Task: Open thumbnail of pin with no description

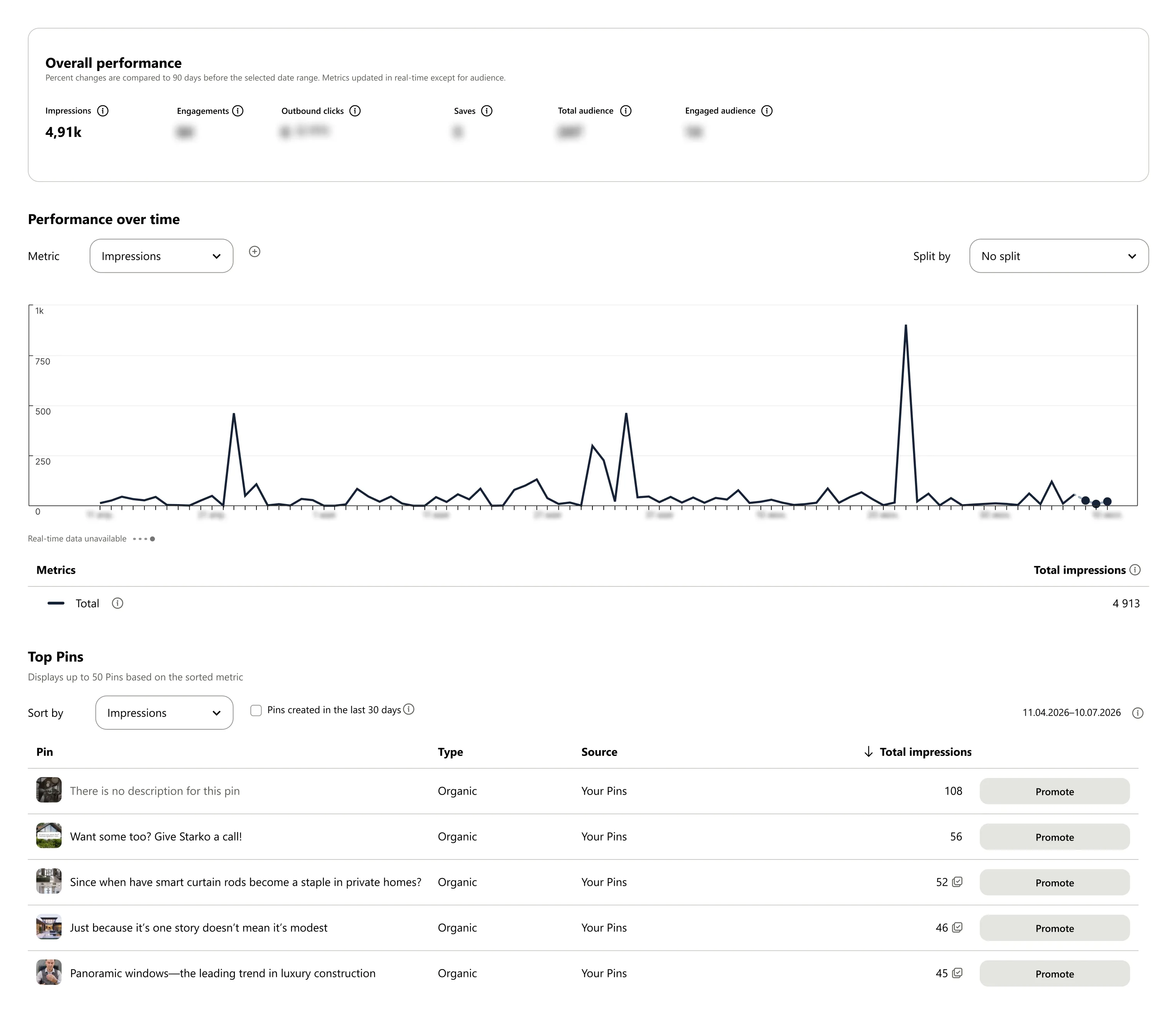Action: pos(49,790)
